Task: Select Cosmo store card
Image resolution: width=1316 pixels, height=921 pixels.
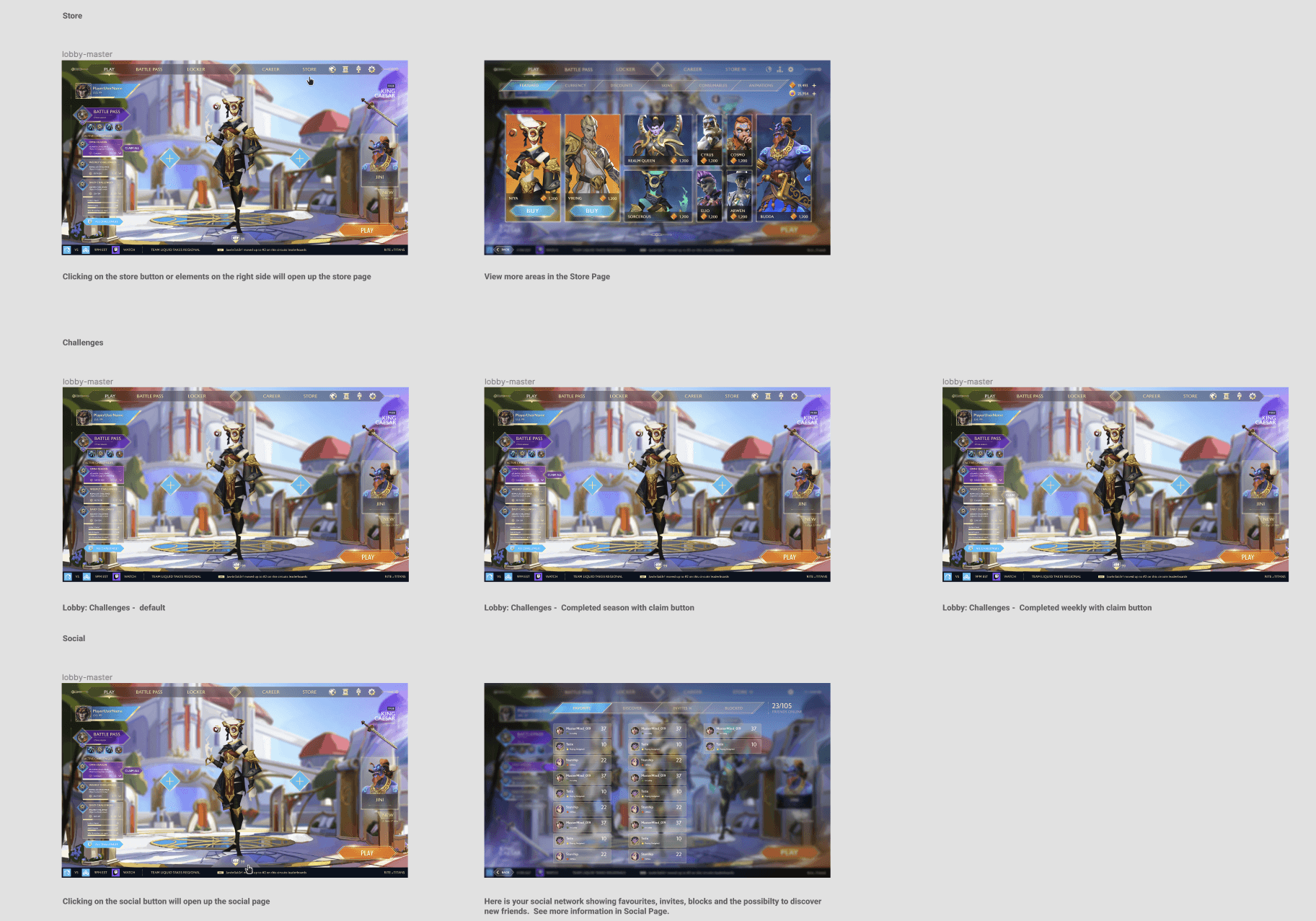Action: point(738,139)
